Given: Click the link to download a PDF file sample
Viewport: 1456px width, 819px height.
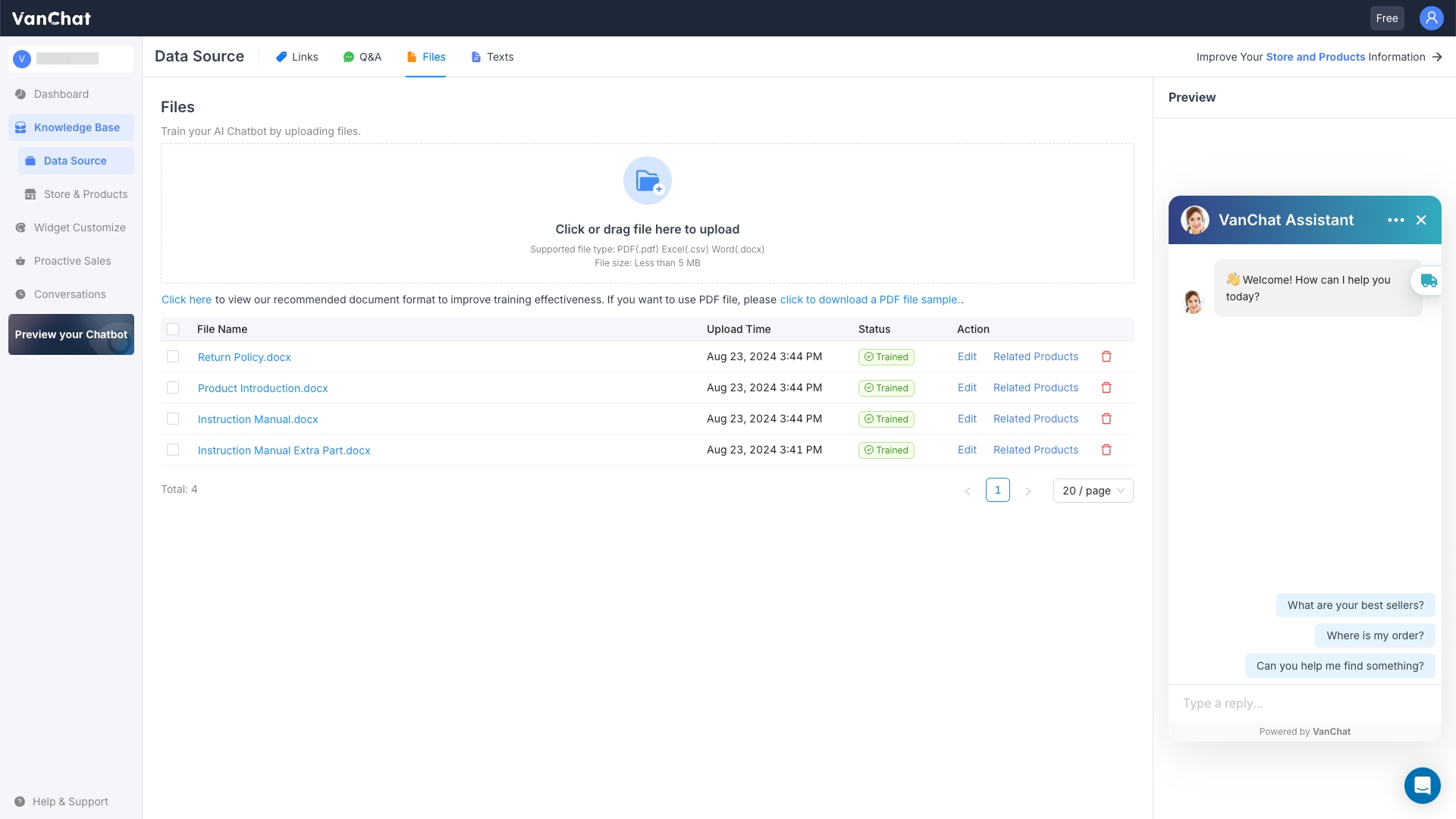Looking at the screenshot, I should (x=869, y=300).
